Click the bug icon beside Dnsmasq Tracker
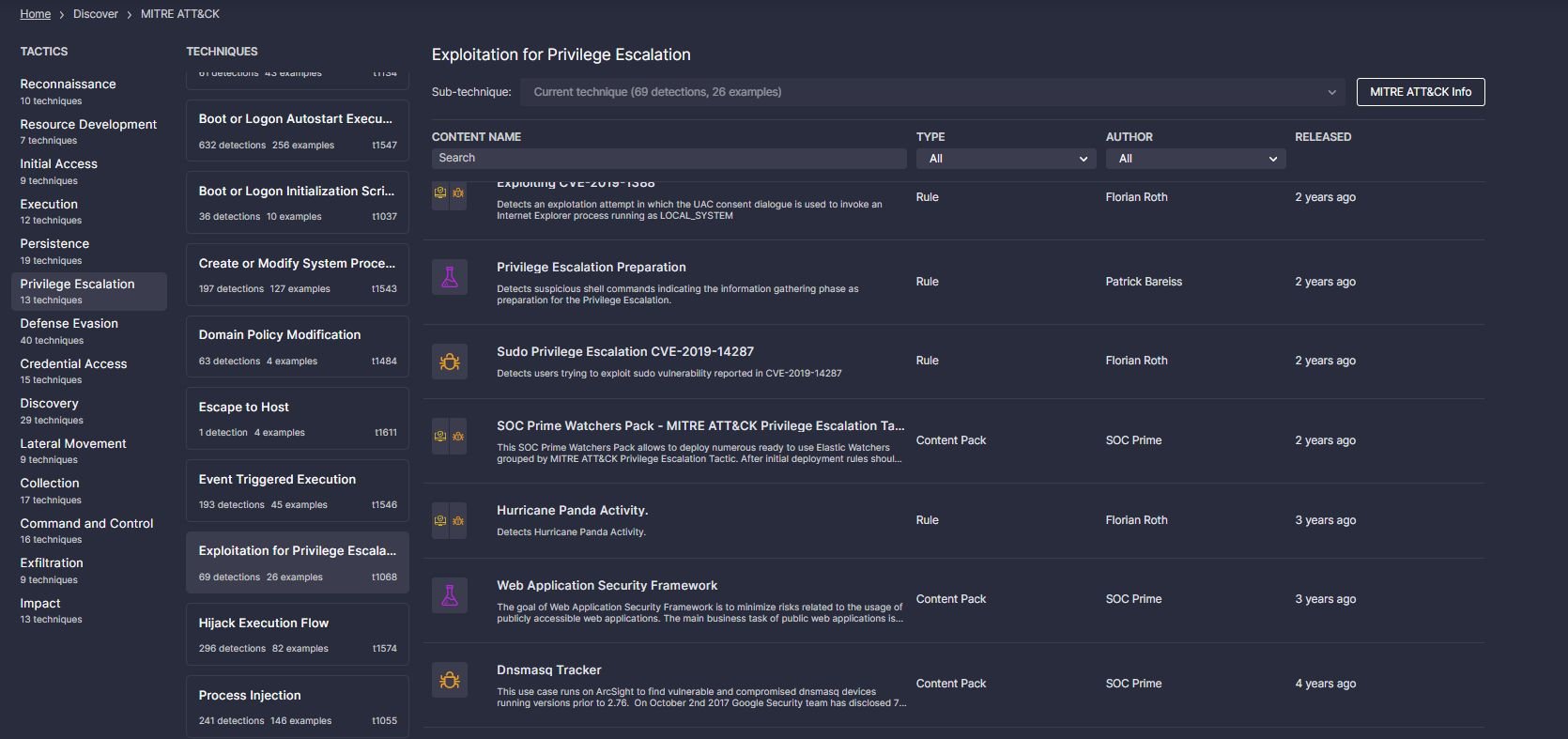This screenshot has height=739, width=1568. 450,680
